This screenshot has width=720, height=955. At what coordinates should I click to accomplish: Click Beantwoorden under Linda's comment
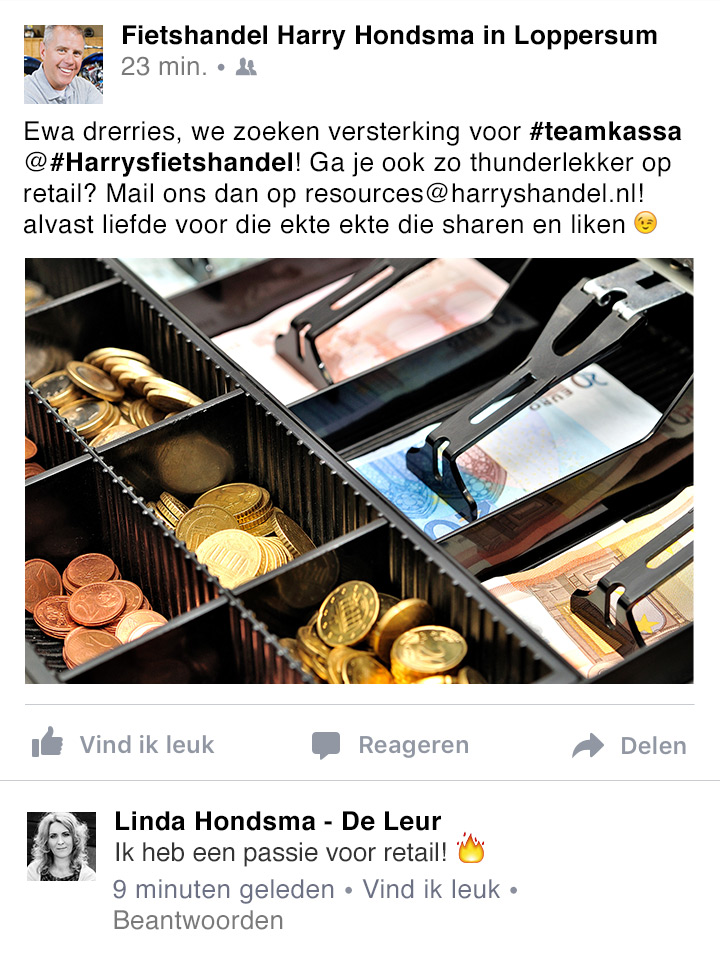198,920
